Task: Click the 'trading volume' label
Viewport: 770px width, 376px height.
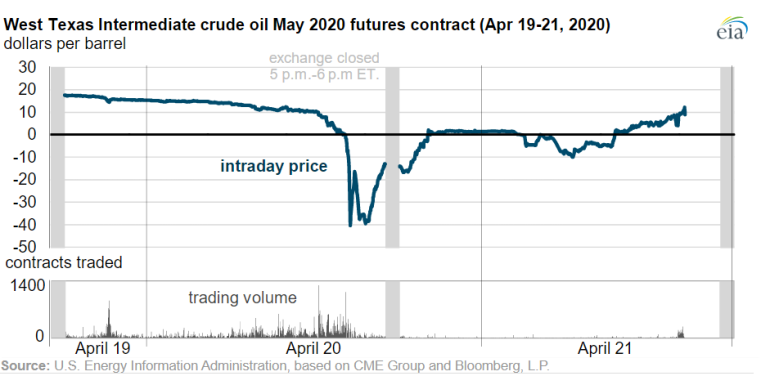Action: pyautogui.click(x=243, y=297)
